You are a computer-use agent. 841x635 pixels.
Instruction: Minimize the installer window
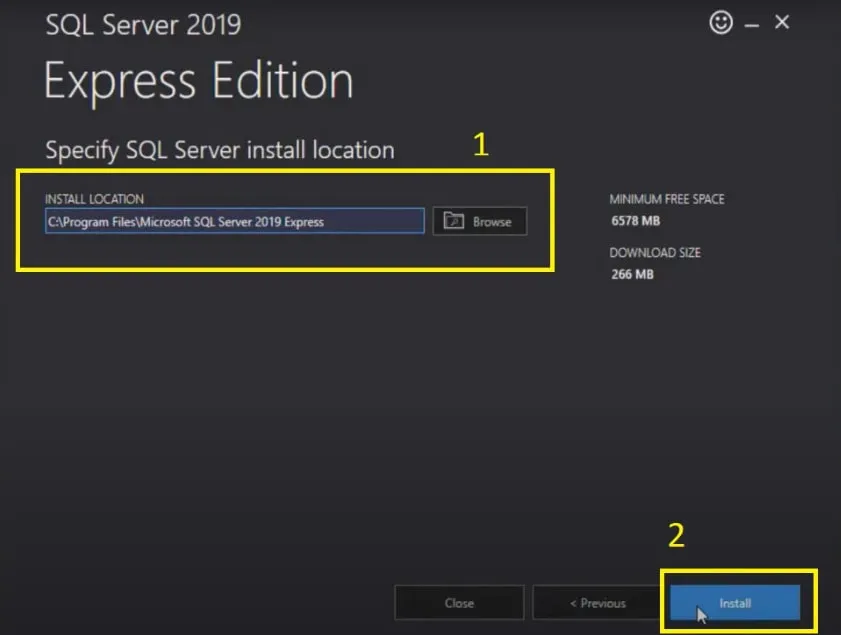coord(751,22)
